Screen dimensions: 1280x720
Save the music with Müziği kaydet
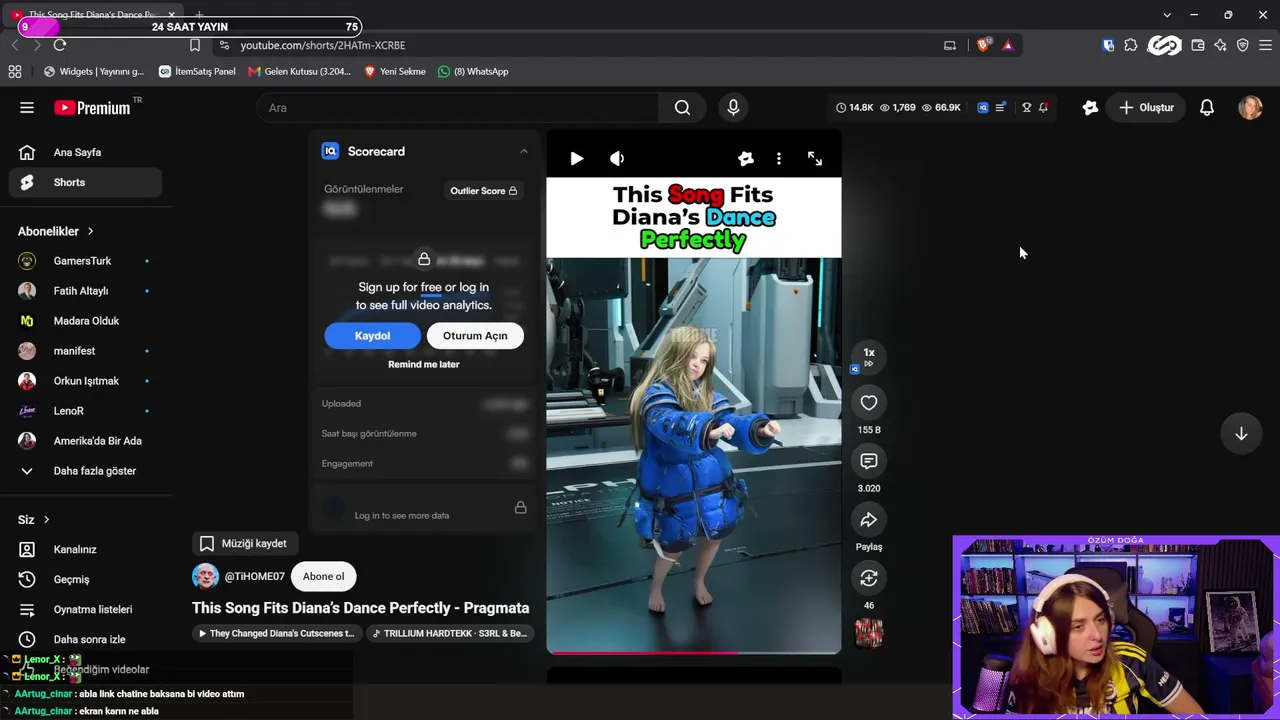244,543
